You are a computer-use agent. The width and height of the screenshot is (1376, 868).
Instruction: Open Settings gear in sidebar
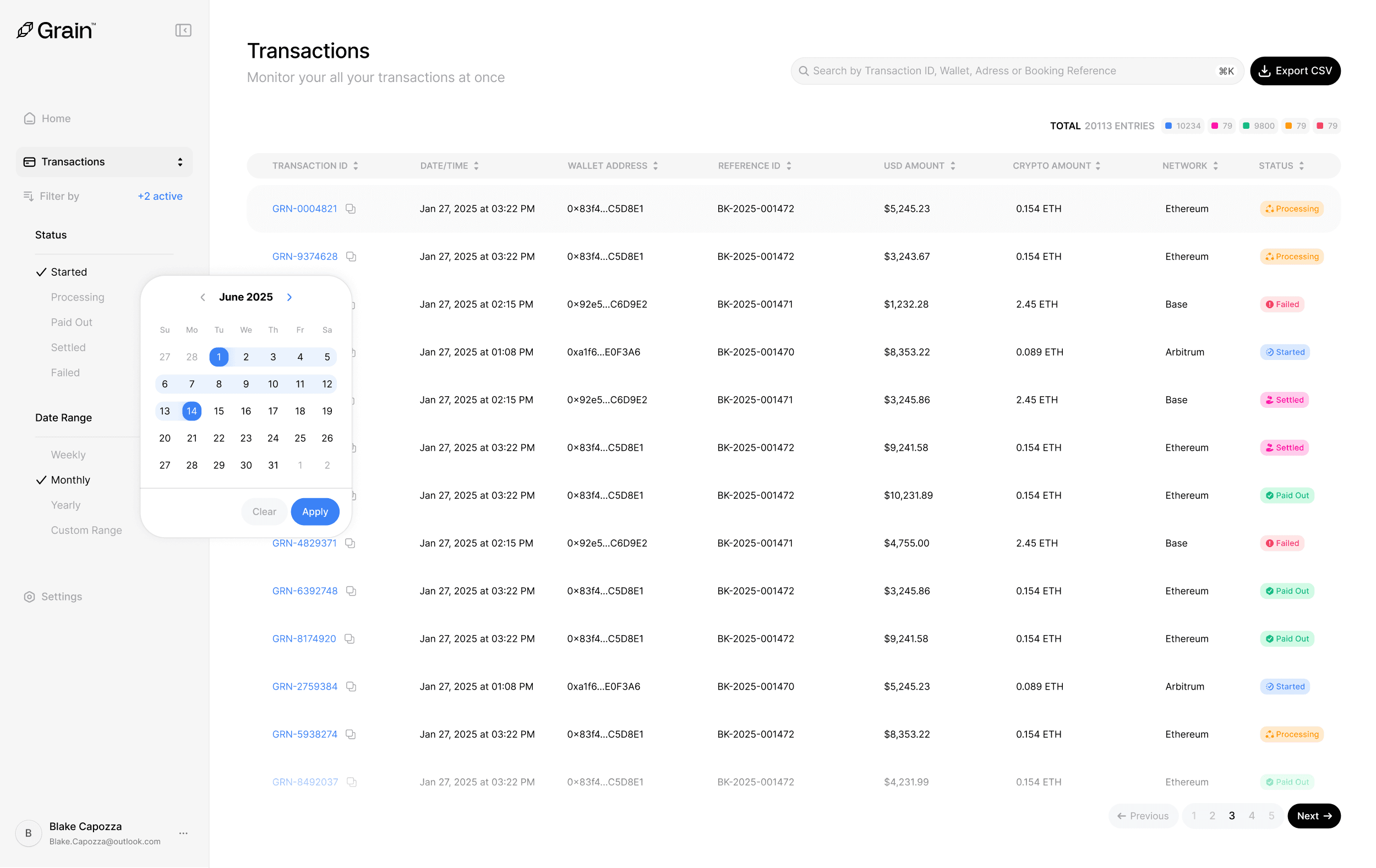[30, 597]
